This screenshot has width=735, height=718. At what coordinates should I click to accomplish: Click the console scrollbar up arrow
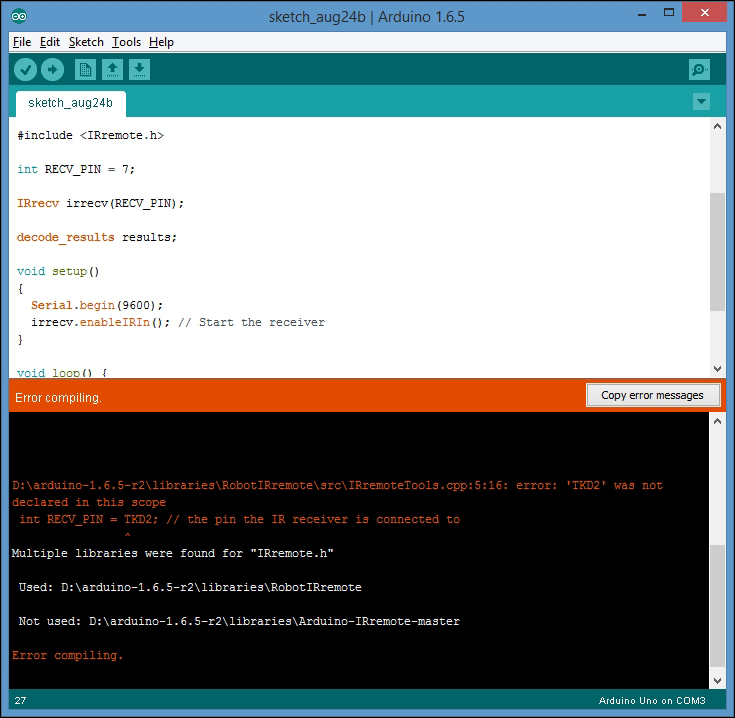[x=717, y=421]
